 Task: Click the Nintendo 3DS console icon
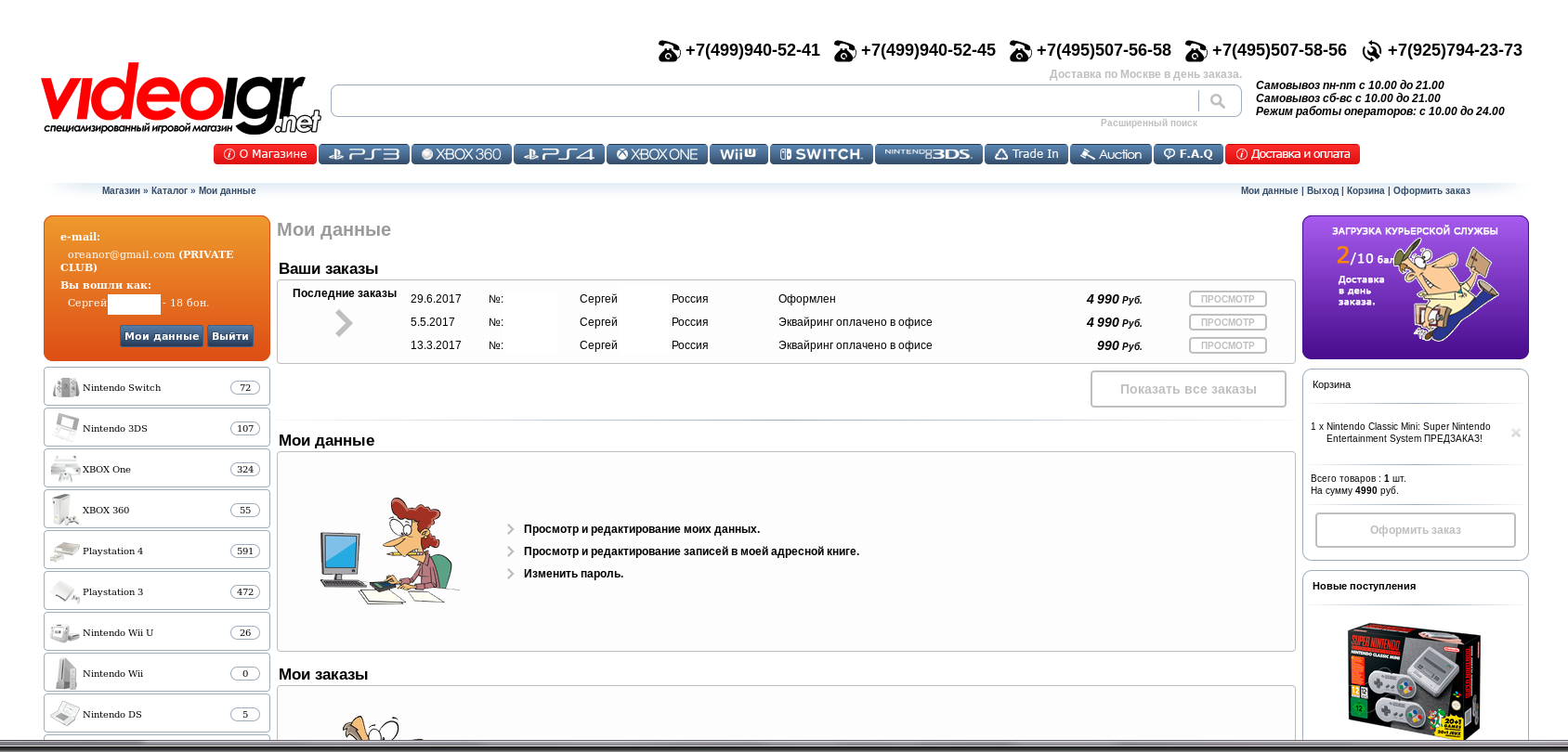65,428
